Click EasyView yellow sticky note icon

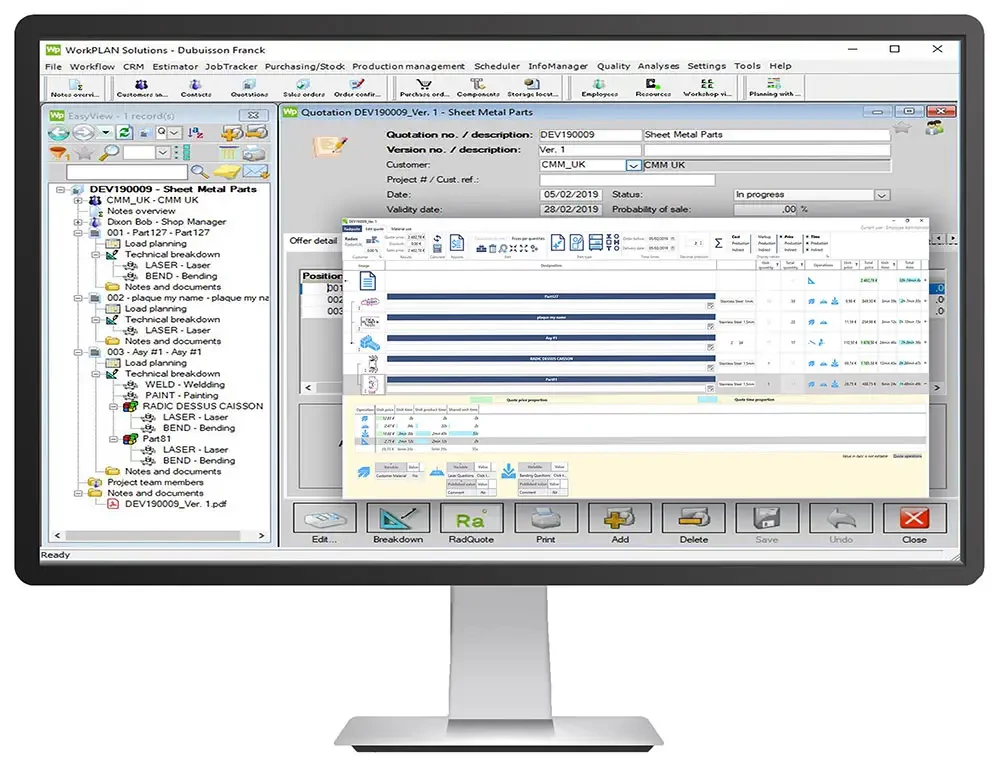click(x=226, y=172)
